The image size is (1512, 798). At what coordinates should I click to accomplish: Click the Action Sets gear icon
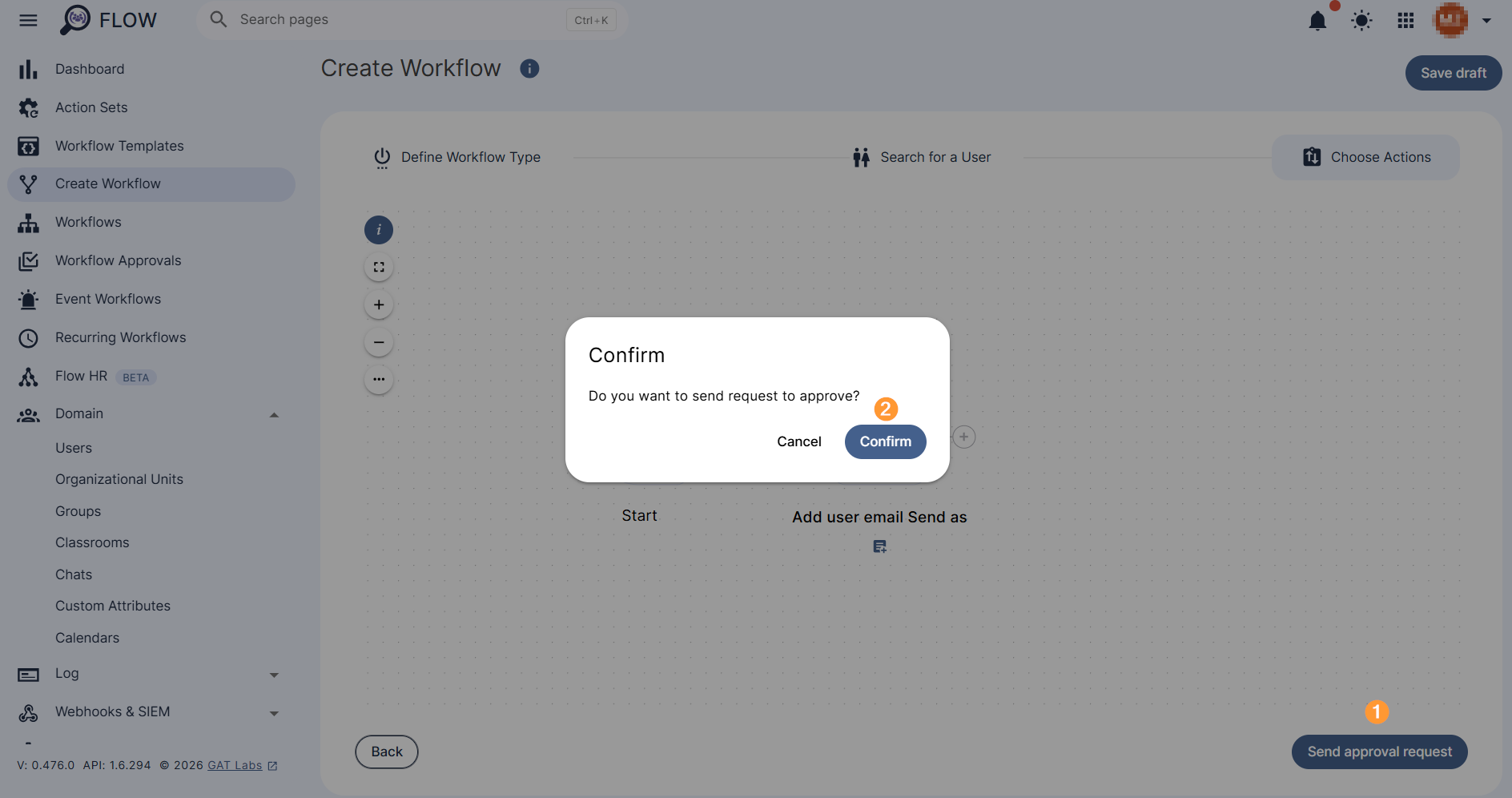(x=28, y=107)
